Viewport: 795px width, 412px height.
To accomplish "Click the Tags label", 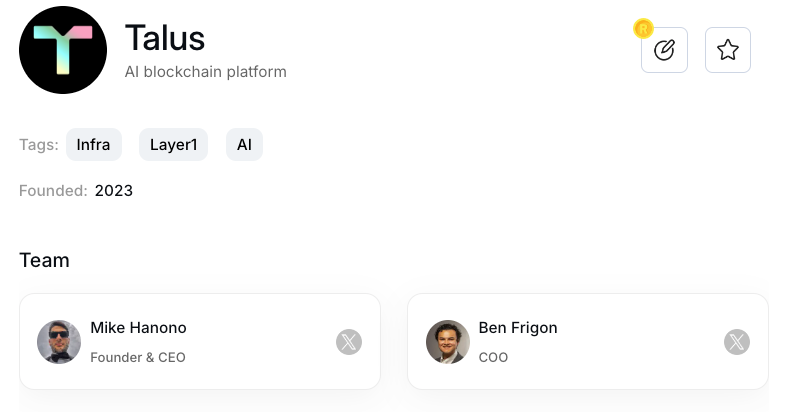I will [x=39, y=145].
